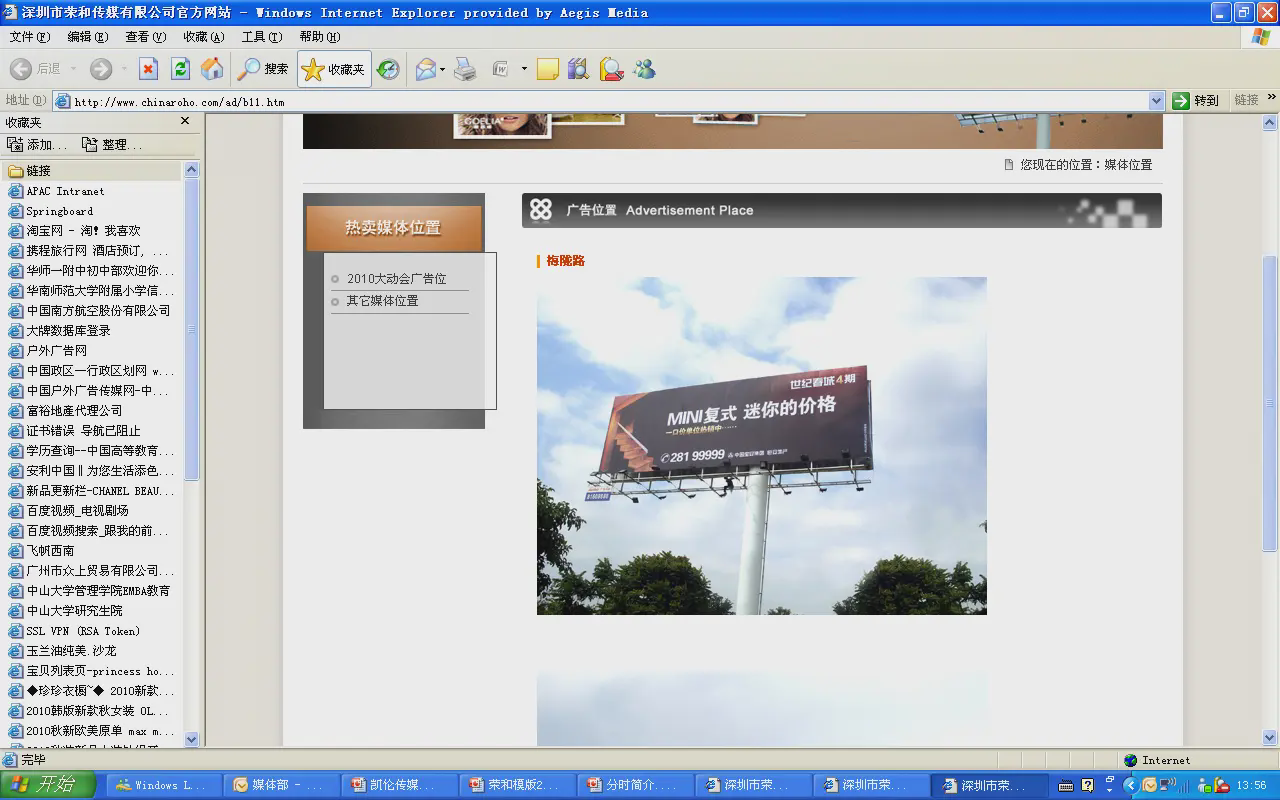Click the 2010大动会广告位 link

[396, 279]
